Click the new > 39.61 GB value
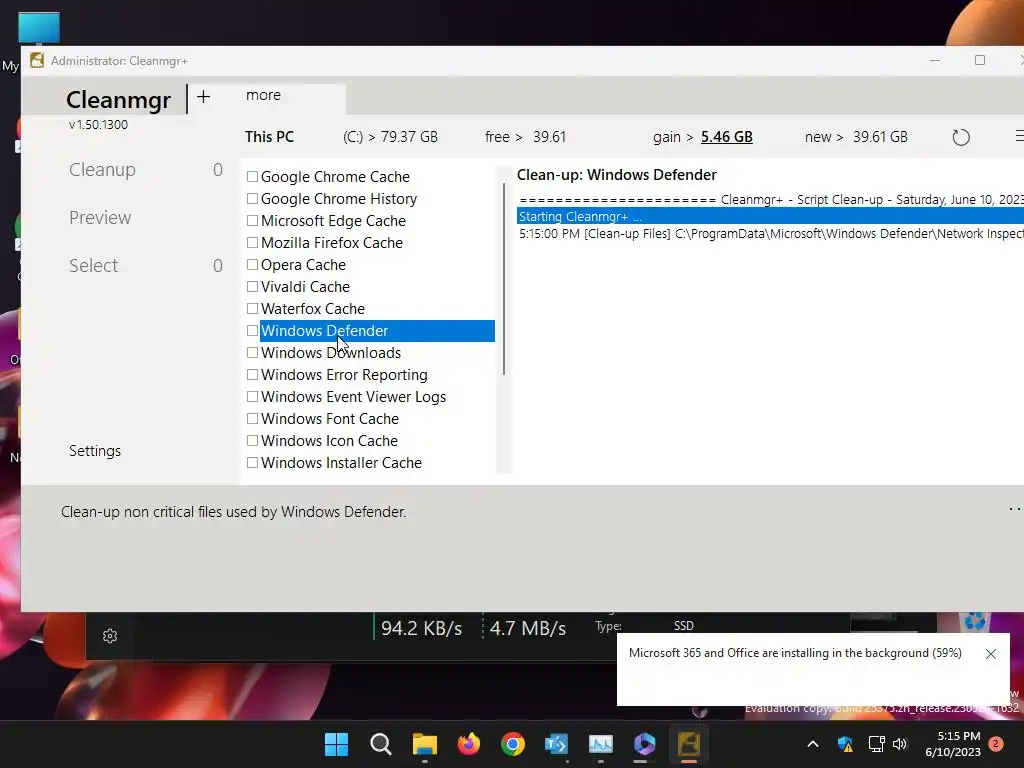 856,137
